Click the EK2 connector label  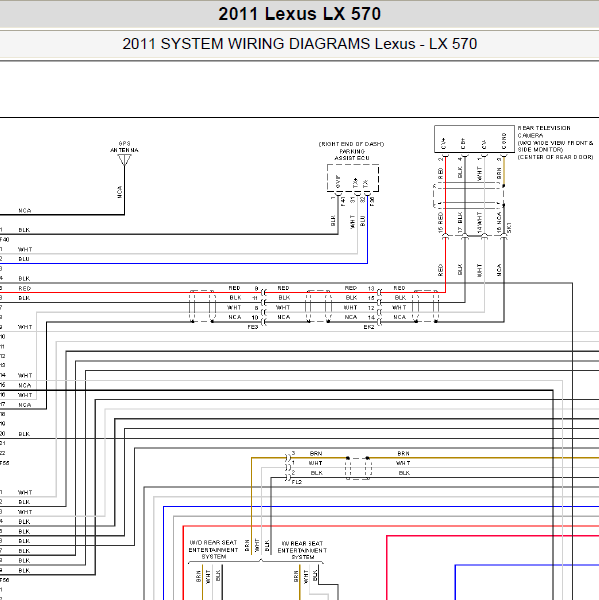[369, 327]
